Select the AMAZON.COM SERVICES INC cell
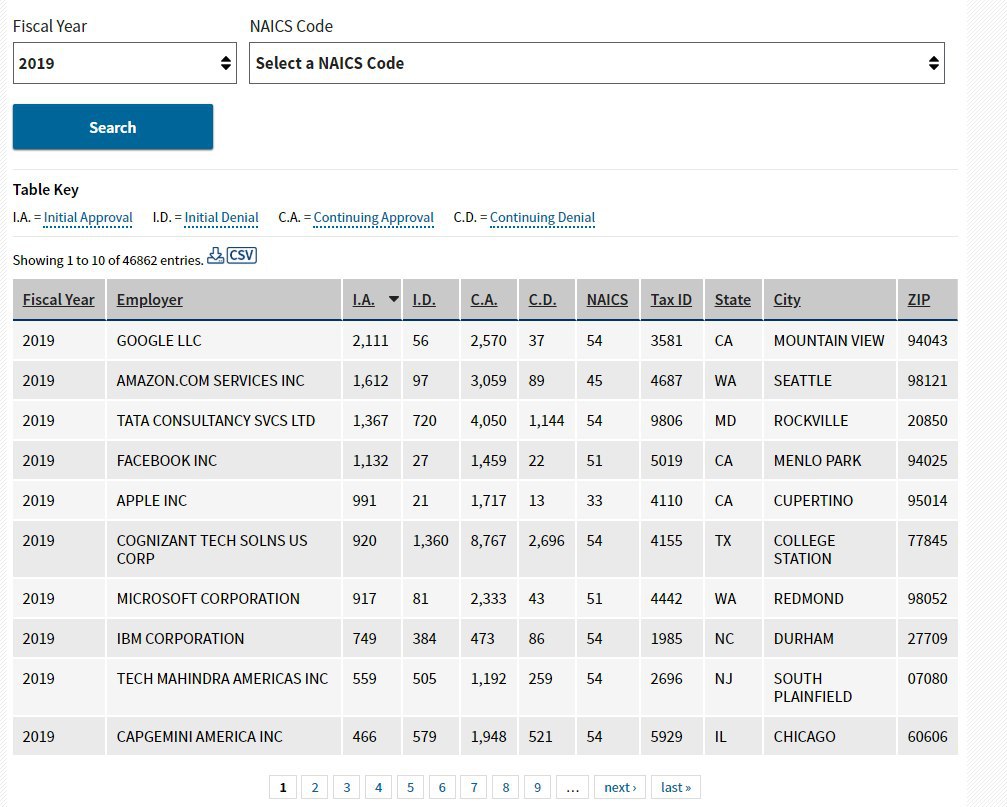 (223, 381)
